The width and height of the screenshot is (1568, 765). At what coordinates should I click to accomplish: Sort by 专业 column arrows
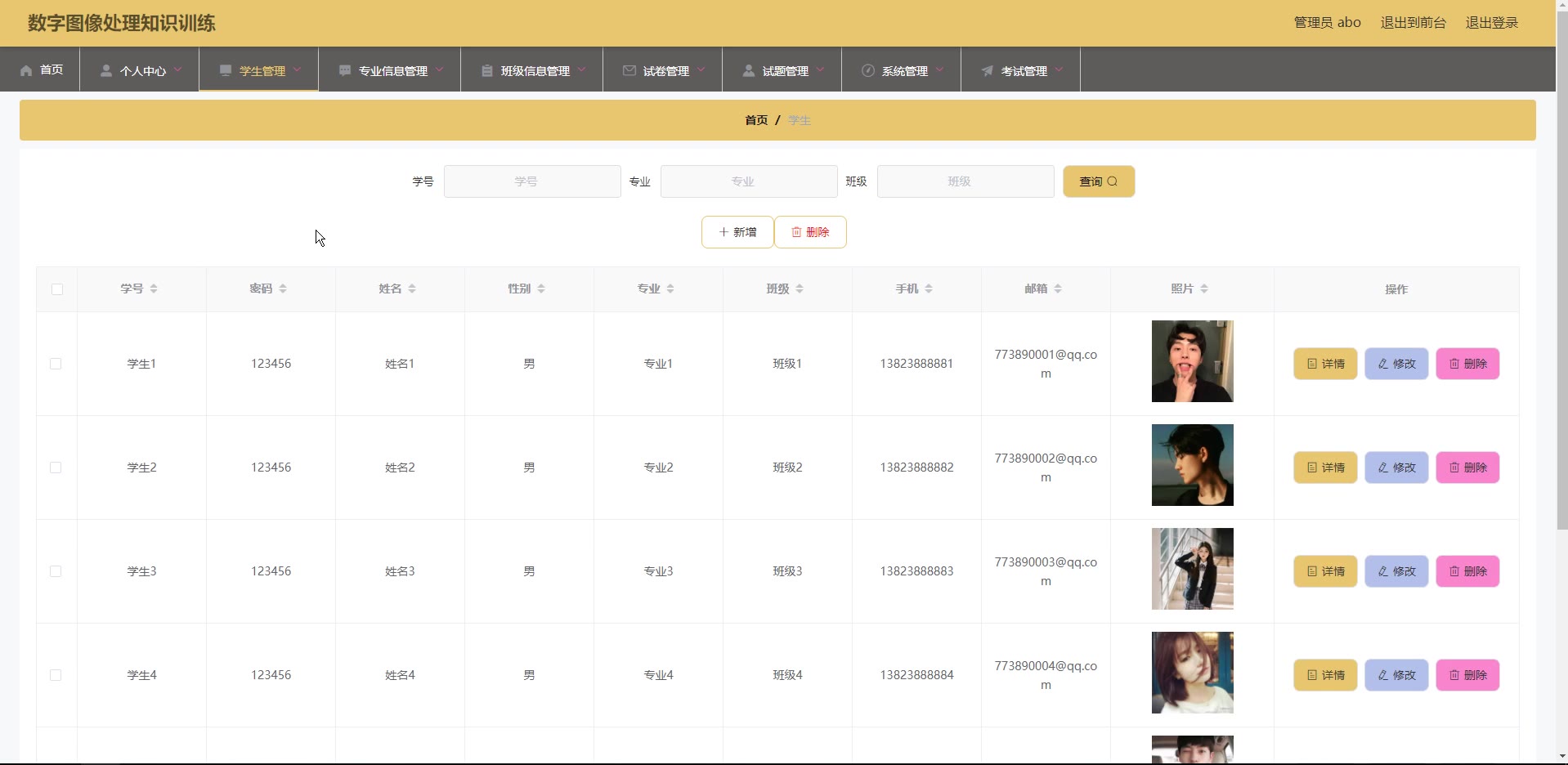point(670,289)
